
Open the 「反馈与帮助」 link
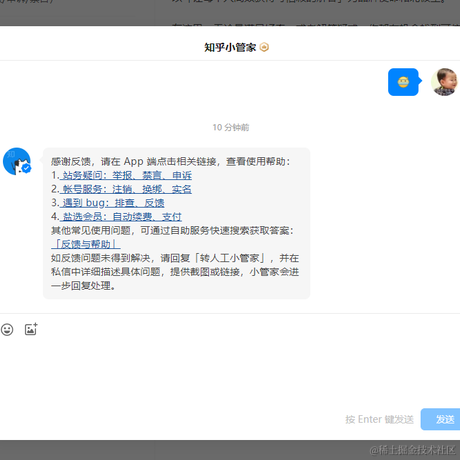click(x=86, y=244)
